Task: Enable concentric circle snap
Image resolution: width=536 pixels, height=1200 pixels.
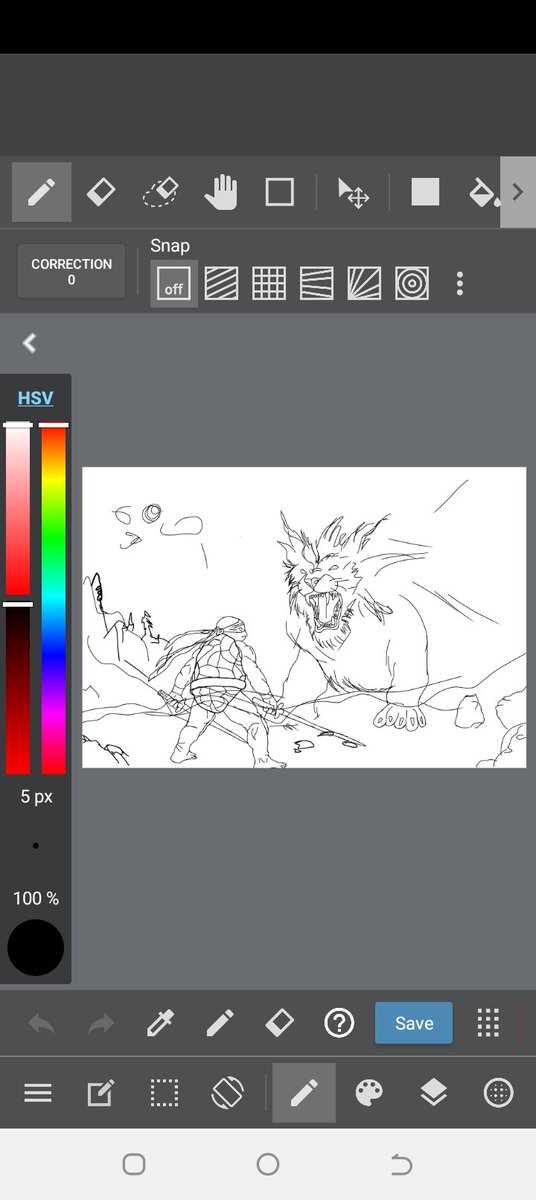Action: click(x=412, y=284)
